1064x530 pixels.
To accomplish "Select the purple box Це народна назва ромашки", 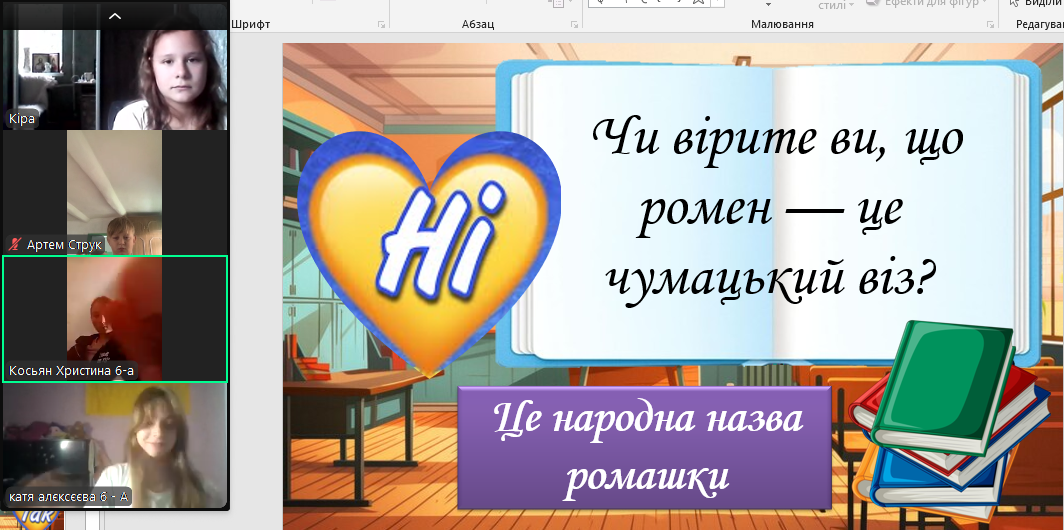I will [645, 448].
